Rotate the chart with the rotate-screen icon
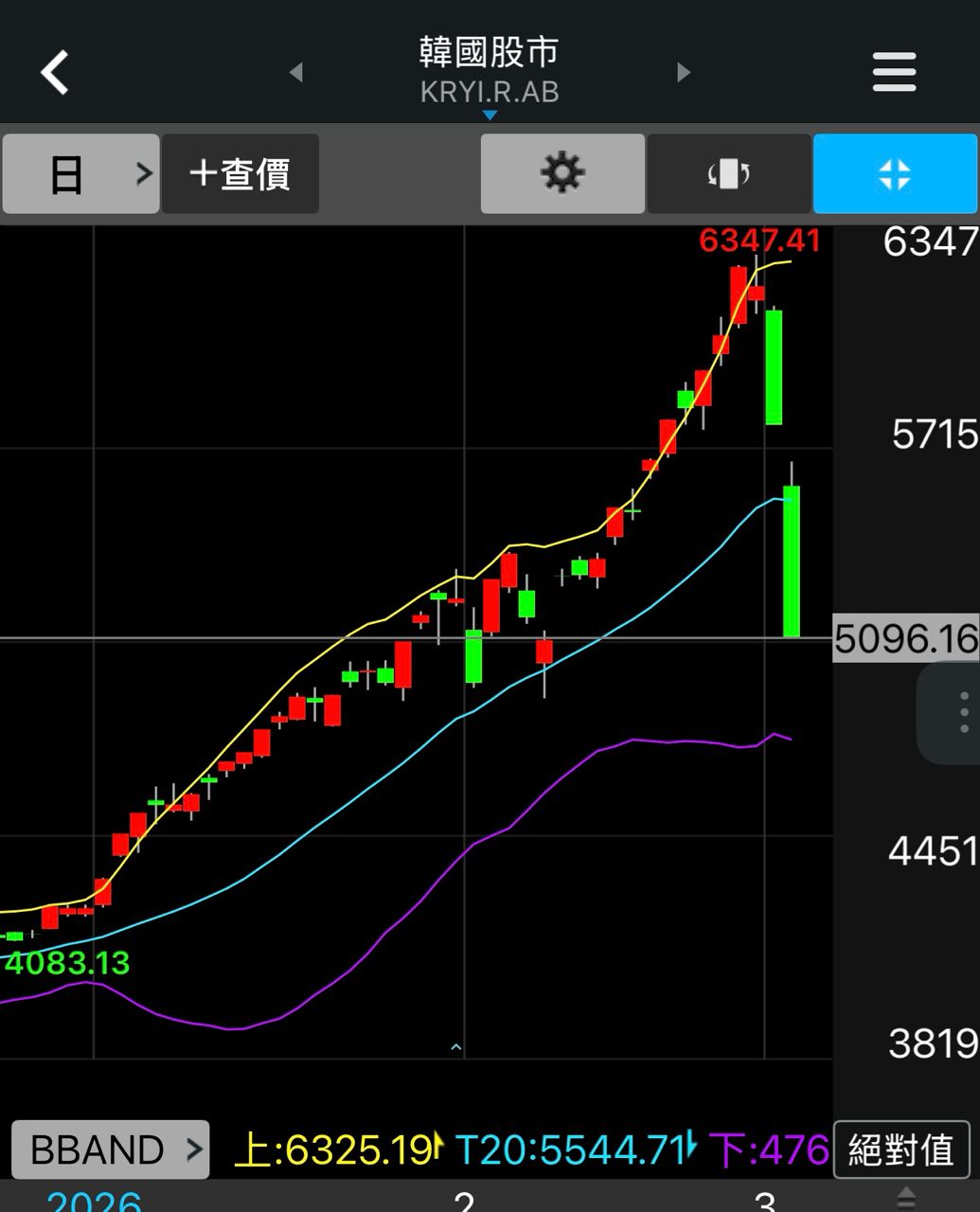The width and height of the screenshot is (980, 1212). [728, 174]
